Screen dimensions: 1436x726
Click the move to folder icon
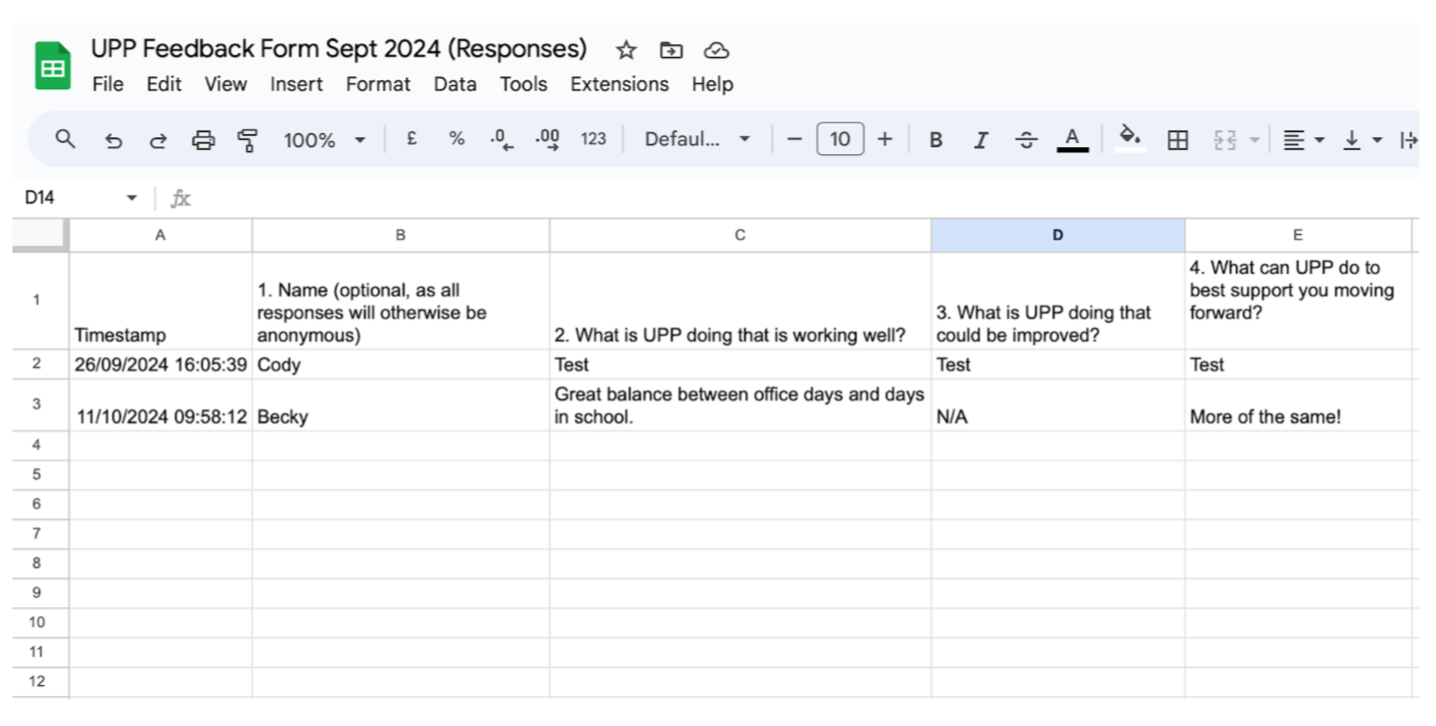click(x=671, y=50)
